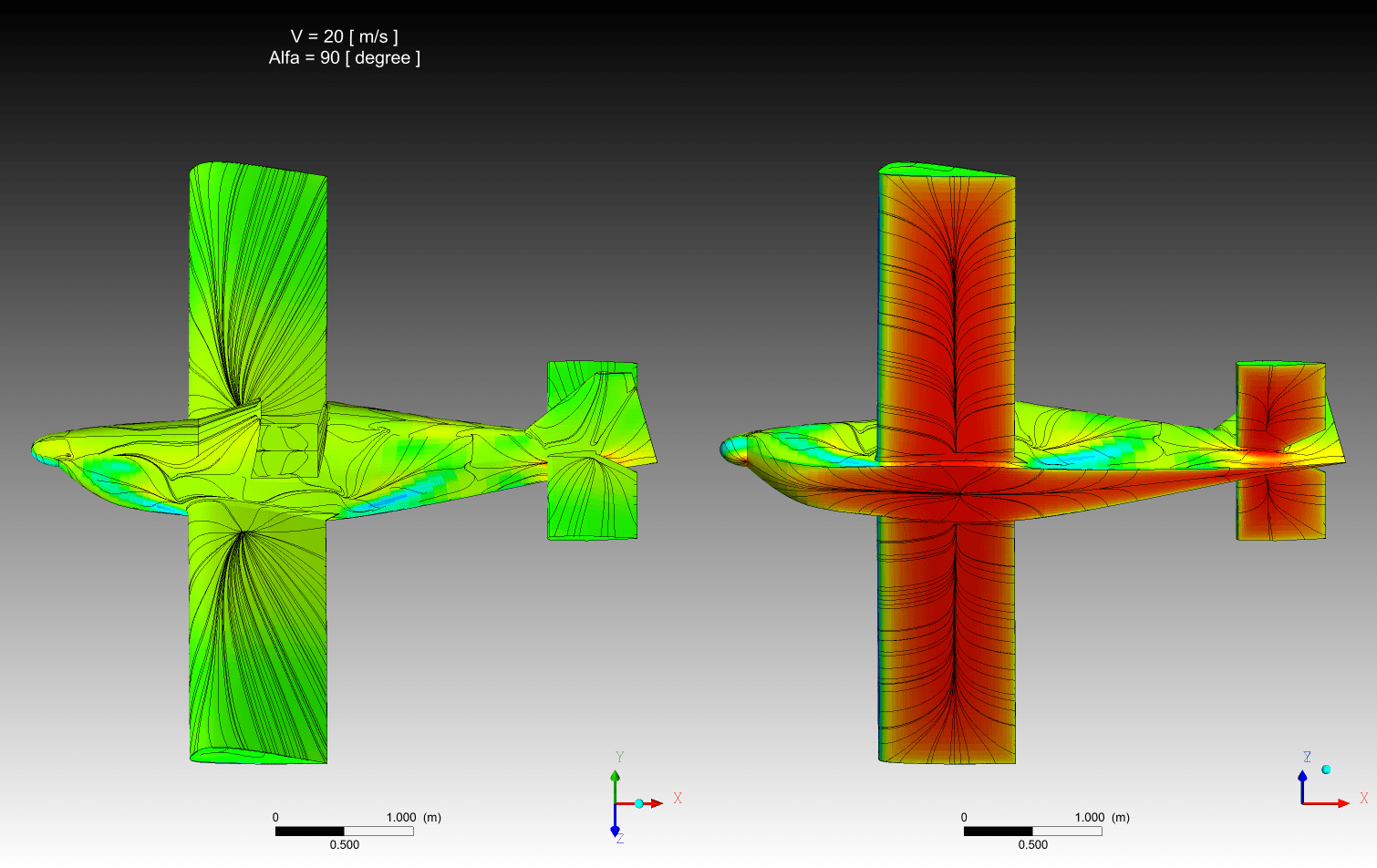Click the green Y axis arrow in left triad
This screenshot has width=1377, height=868.
click(x=616, y=778)
